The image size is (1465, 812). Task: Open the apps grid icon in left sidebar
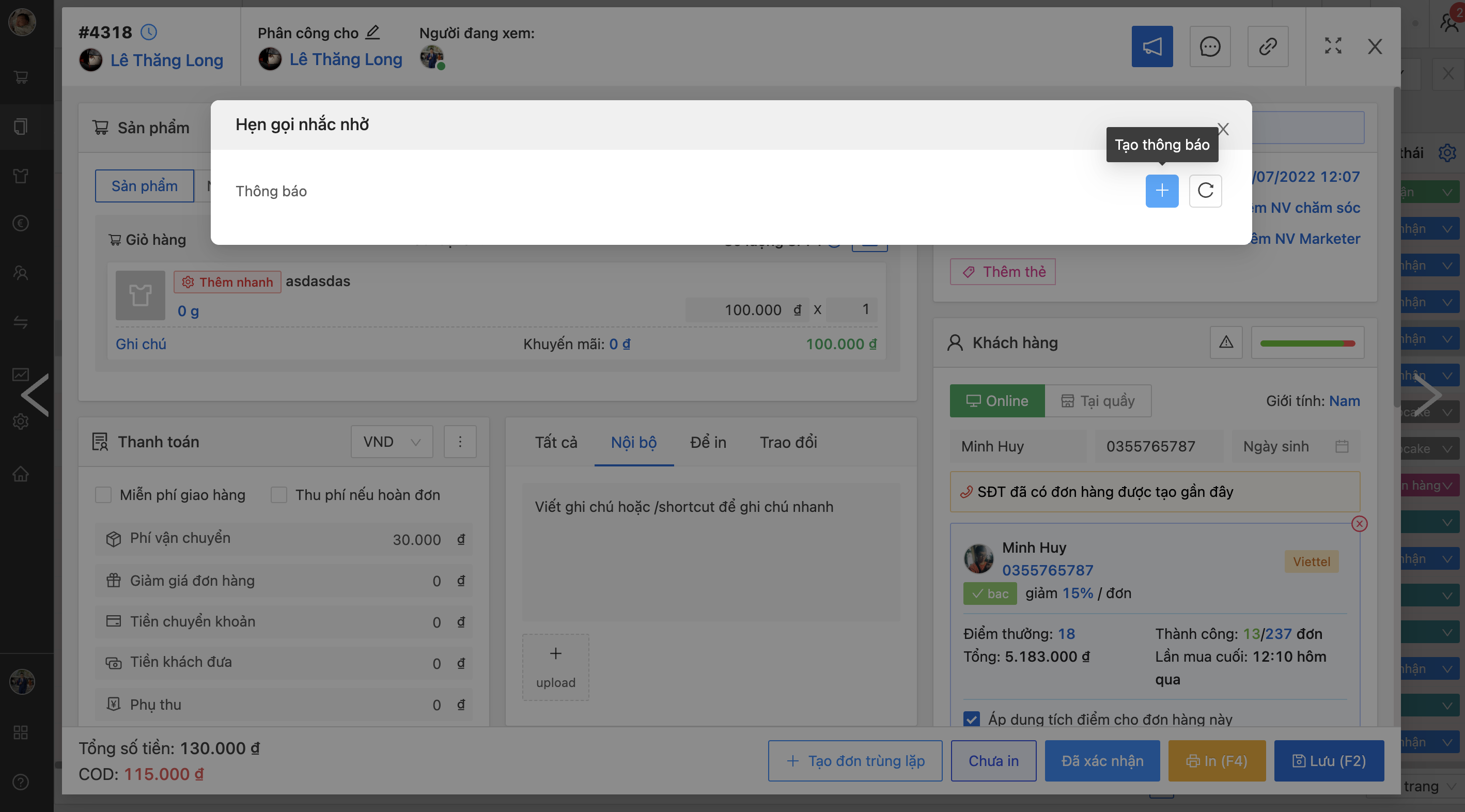pos(21,732)
